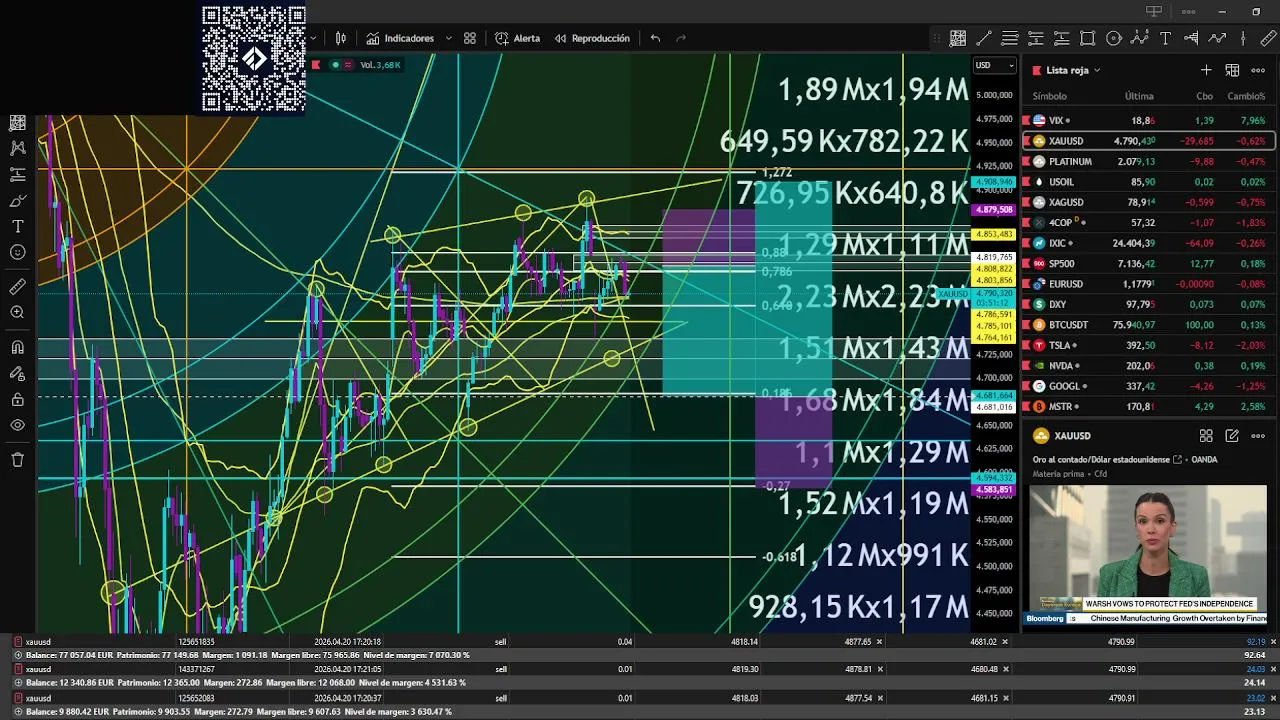Add note for XAUUSD with edit icon
Image resolution: width=1280 pixels, height=720 pixels.
1232,436
